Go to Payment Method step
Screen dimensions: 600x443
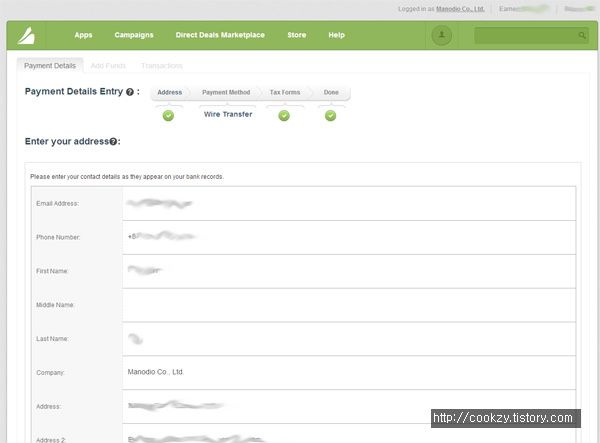[x=226, y=93]
